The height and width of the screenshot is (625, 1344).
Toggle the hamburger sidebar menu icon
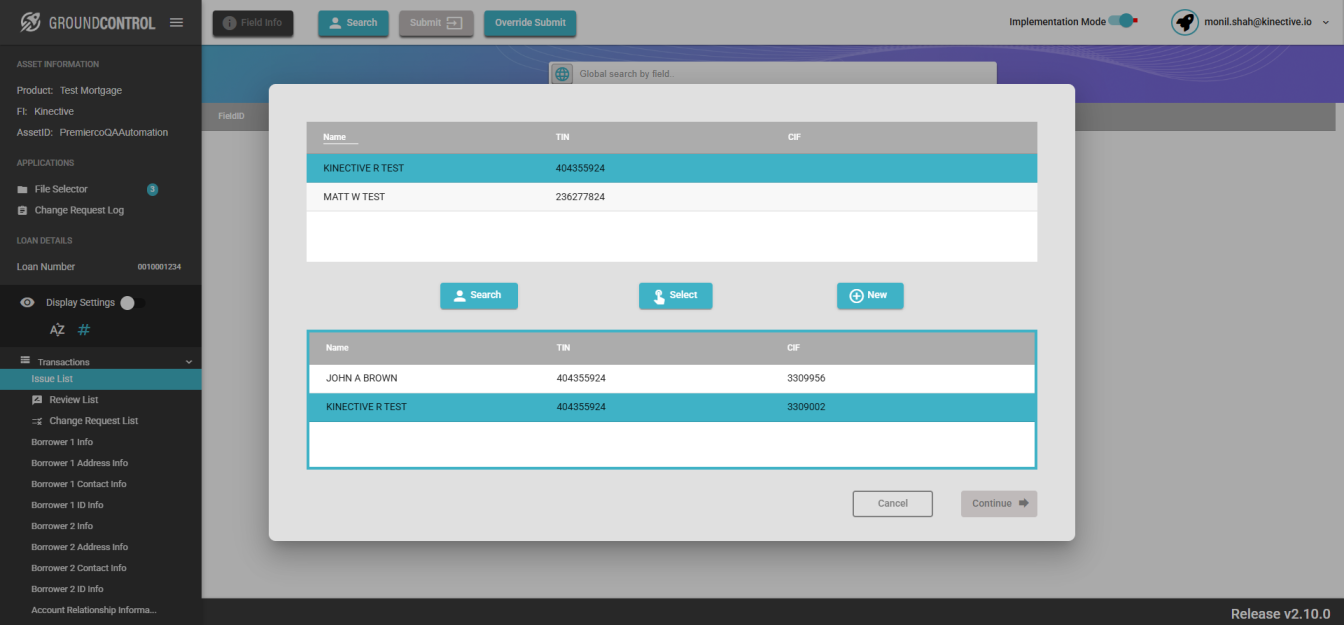click(x=176, y=22)
